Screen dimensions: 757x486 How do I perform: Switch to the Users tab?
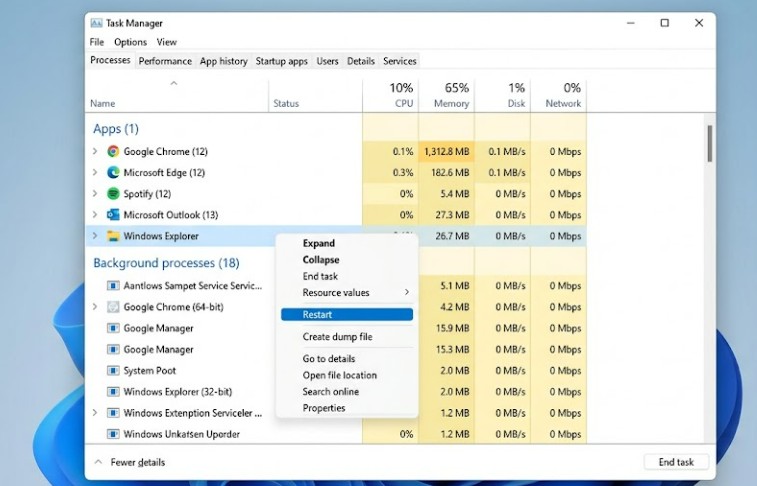click(x=327, y=61)
